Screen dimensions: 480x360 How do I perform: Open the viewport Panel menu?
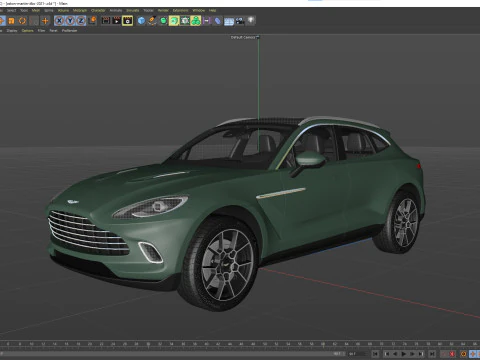(53, 30)
